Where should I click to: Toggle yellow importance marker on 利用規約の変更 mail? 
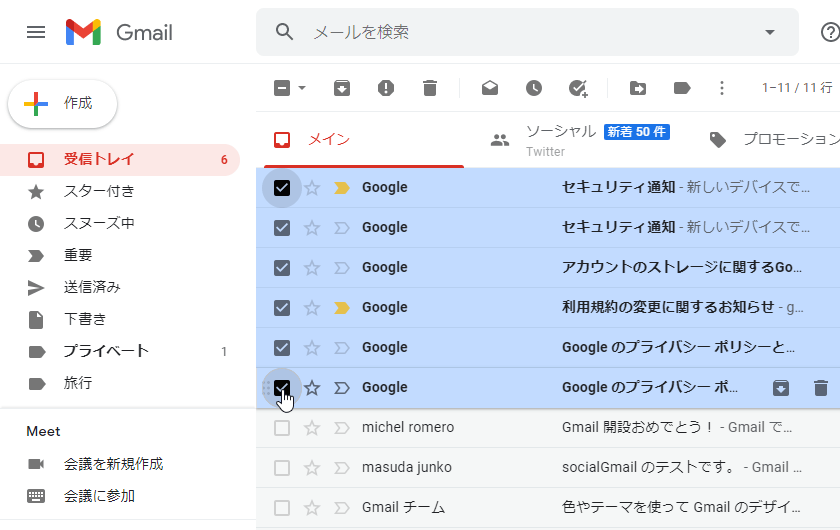342,308
